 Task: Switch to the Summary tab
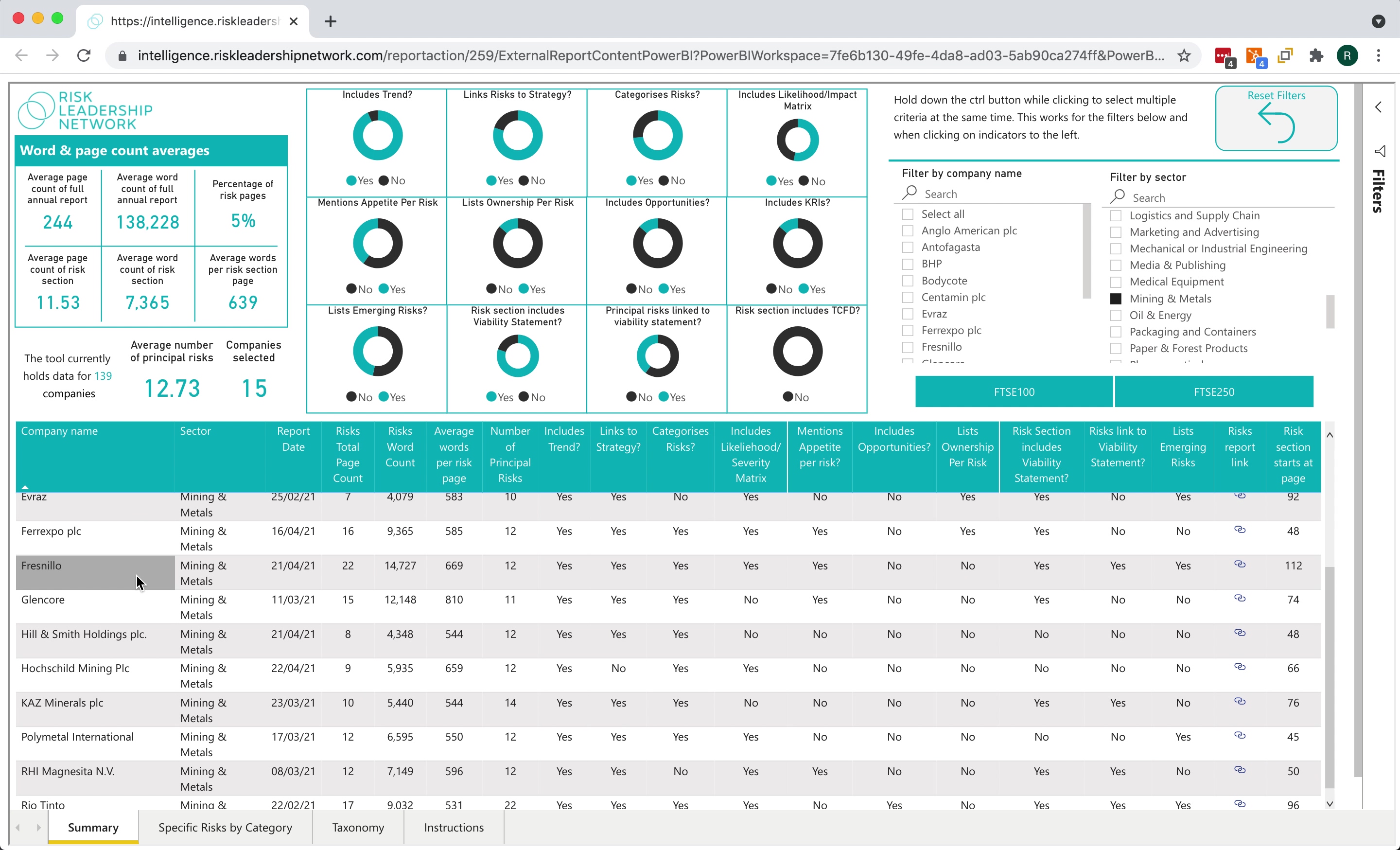(93, 827)
